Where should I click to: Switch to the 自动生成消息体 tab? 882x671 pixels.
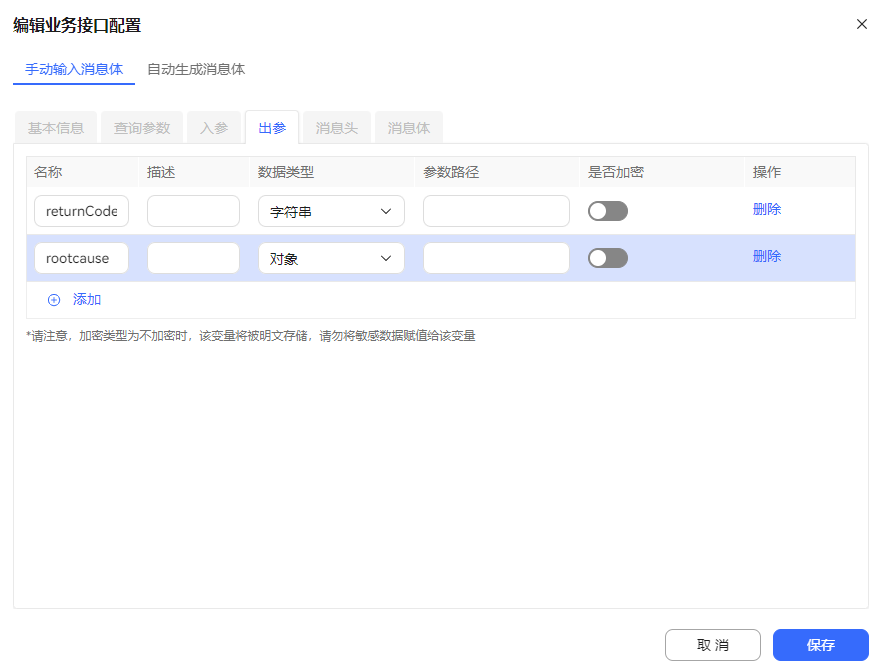[x=196, y=69]
